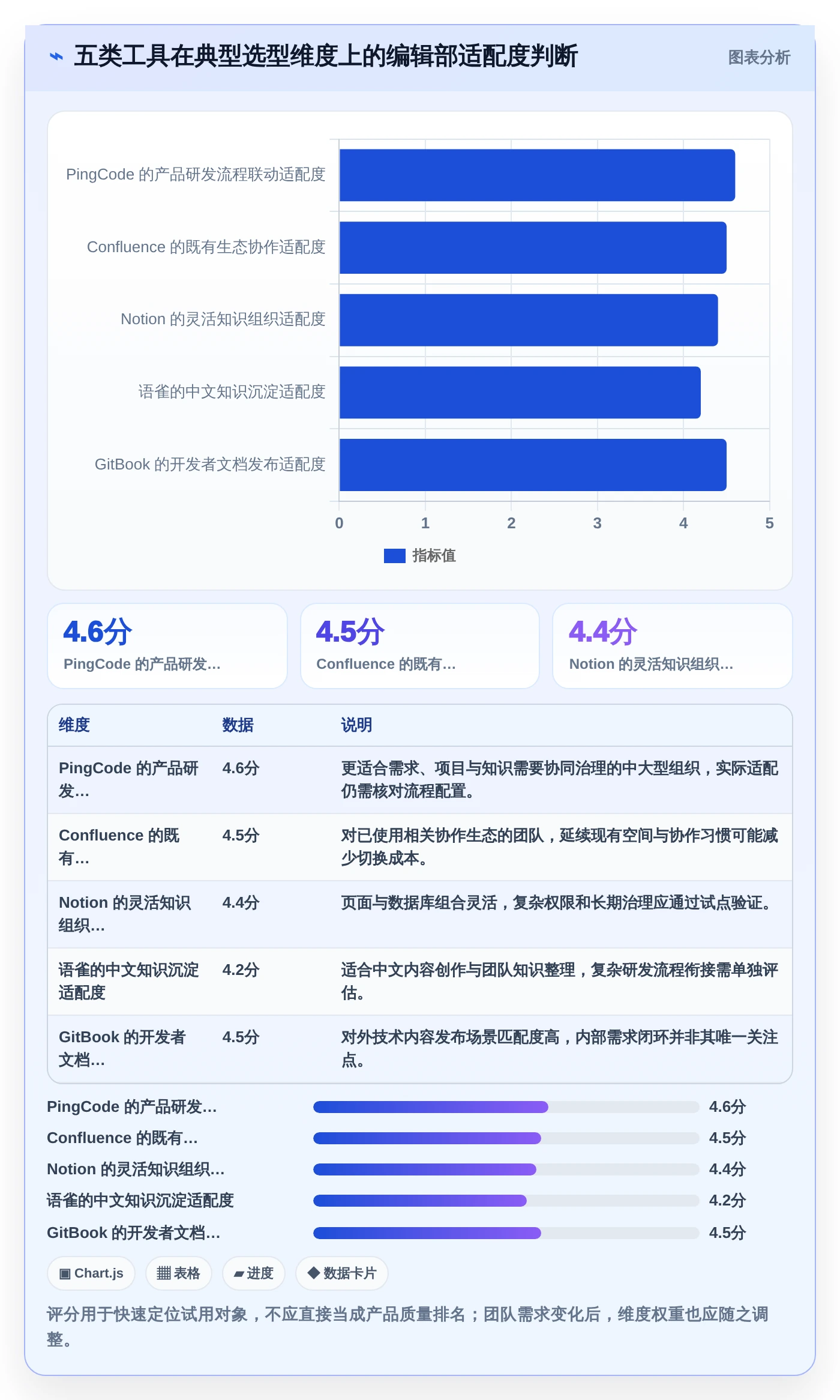Select the PingCode row dimension cell in table
Image resolution: width=840 pixels, height=1400 pixels.
coord(130,780)
